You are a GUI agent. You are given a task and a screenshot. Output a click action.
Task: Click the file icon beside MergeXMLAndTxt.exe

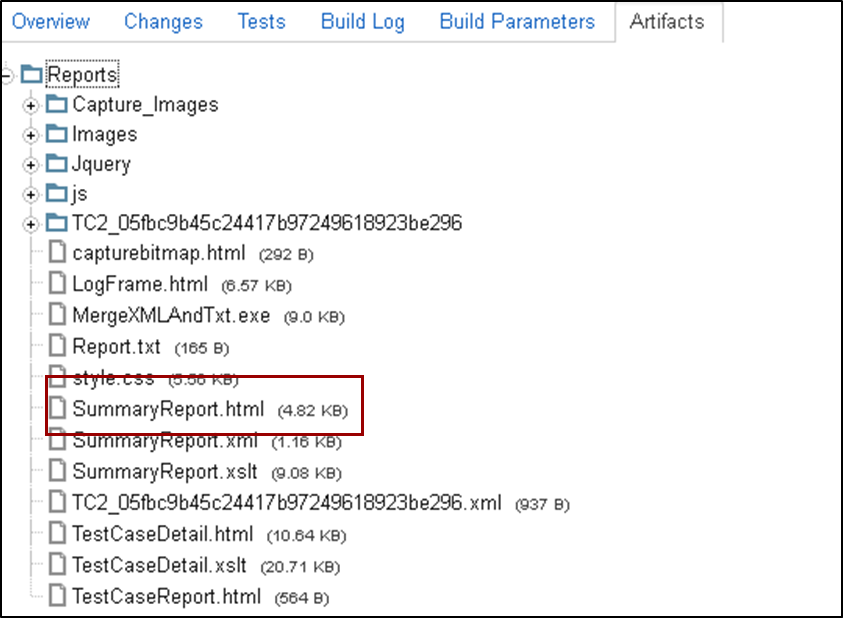(x=58, y=315)
